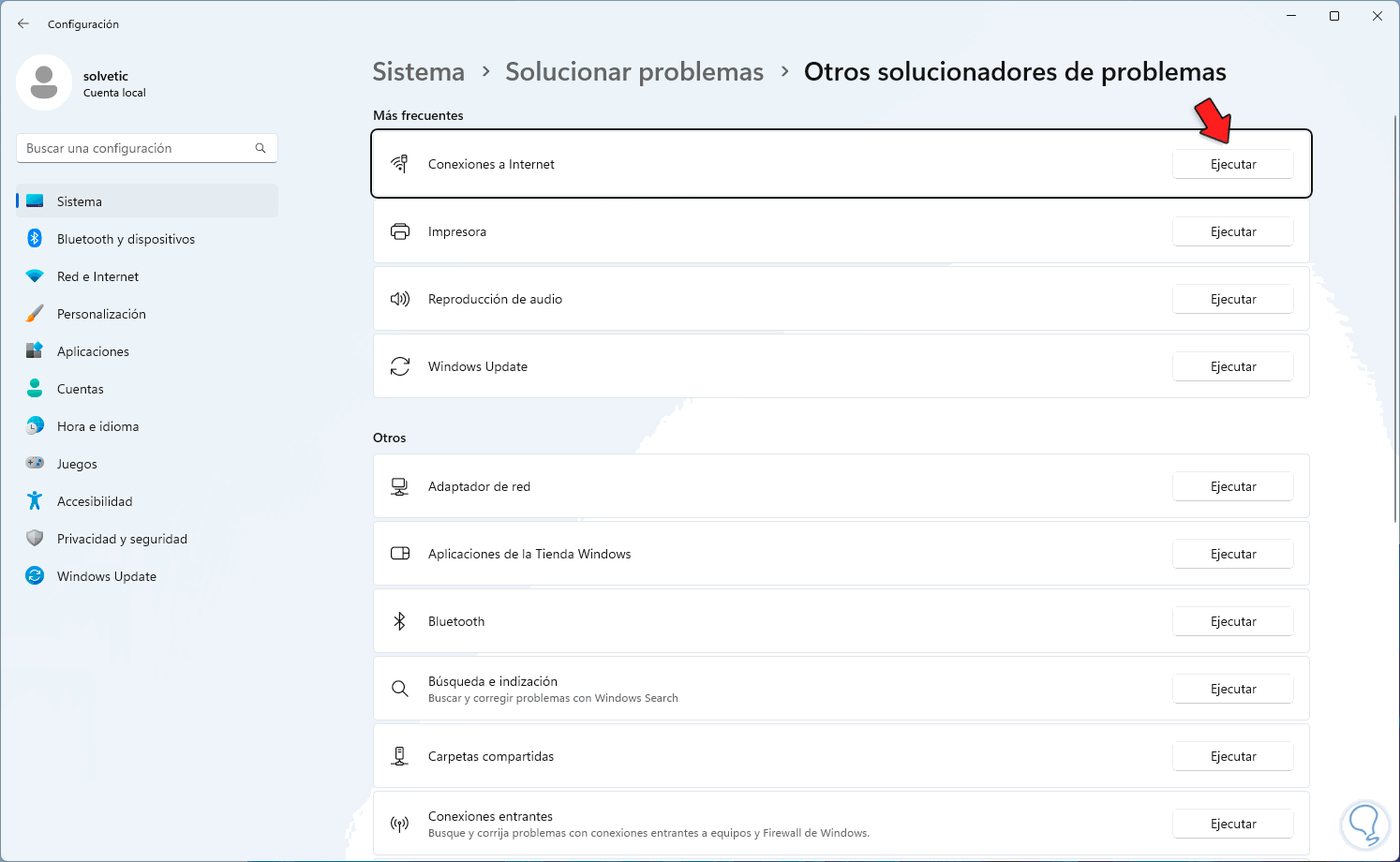This screenshot has height=862, width=1400.
Task: Run the Bluetooth troubleshooter
Action: tap(1232, 621)
